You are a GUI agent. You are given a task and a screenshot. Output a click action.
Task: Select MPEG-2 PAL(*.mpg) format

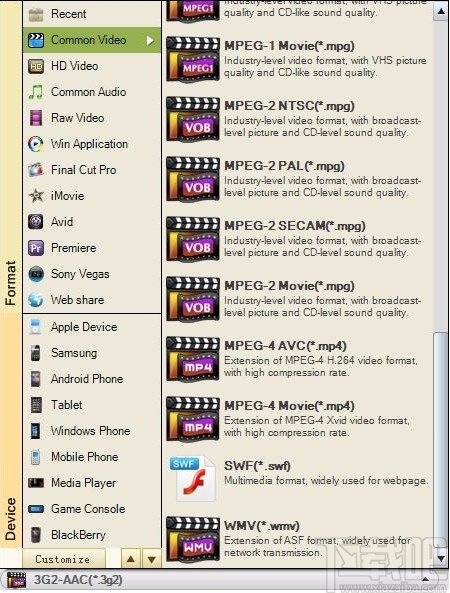click(x=299, y=179)
